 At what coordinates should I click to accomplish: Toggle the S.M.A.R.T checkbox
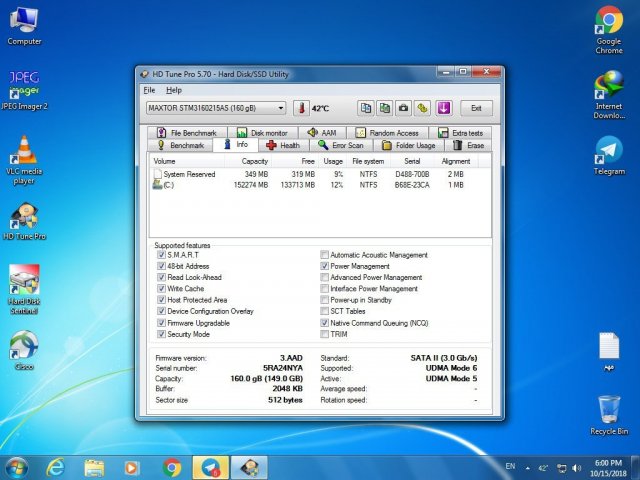click(x=162, y=255)
